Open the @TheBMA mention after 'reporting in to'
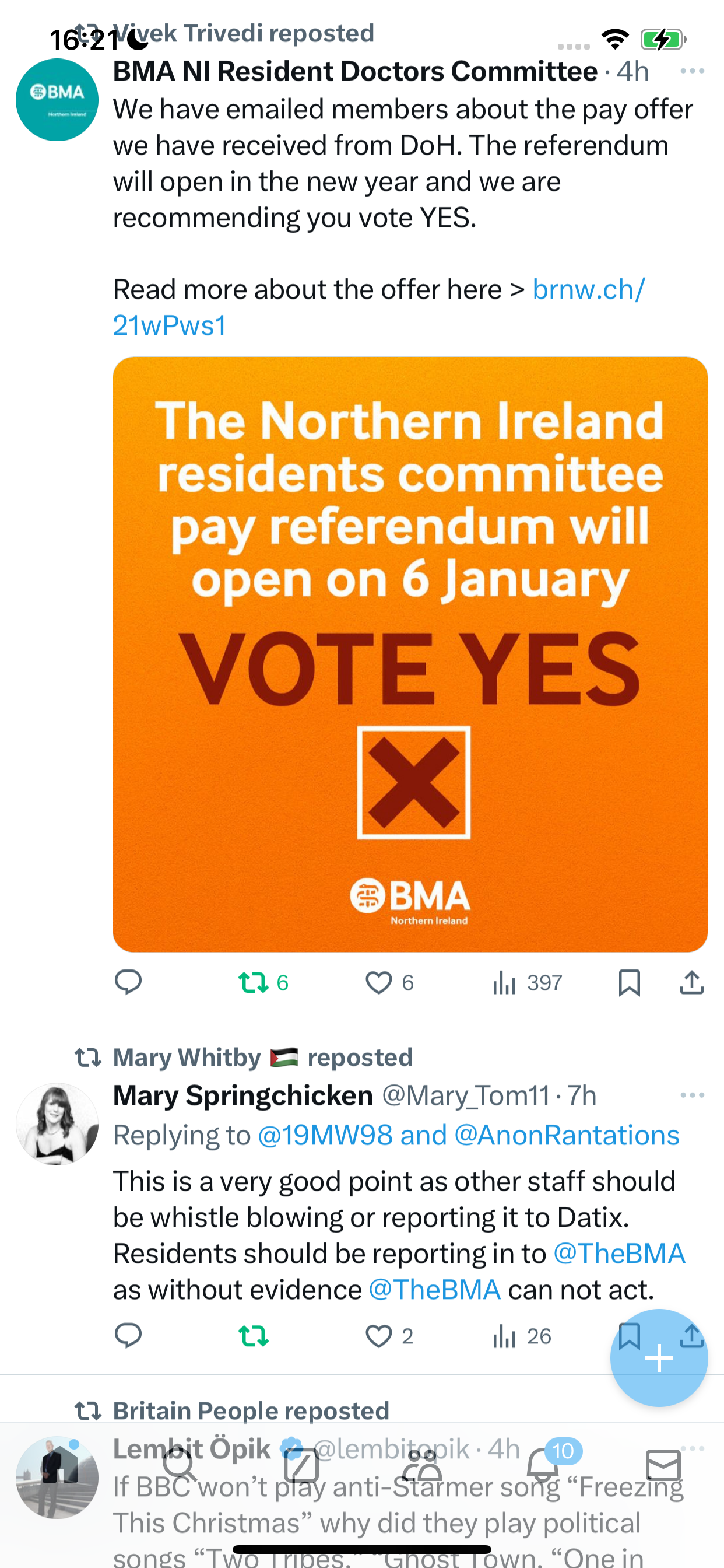The image size is (724, 1568). tap(619, 1254)
